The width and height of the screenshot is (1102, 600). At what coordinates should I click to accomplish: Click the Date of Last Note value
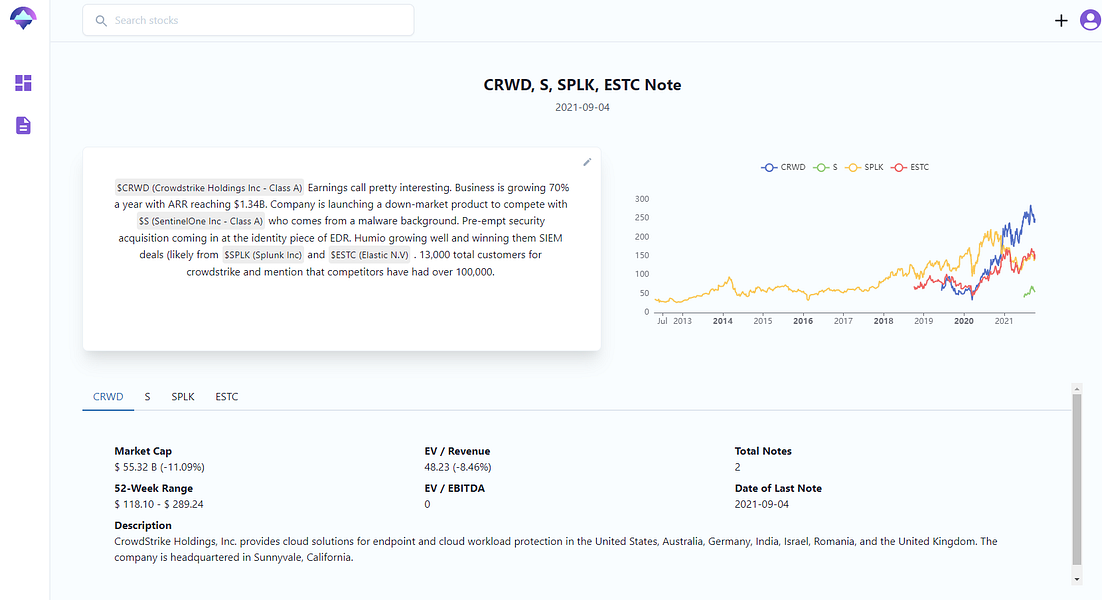click(762, 504)
